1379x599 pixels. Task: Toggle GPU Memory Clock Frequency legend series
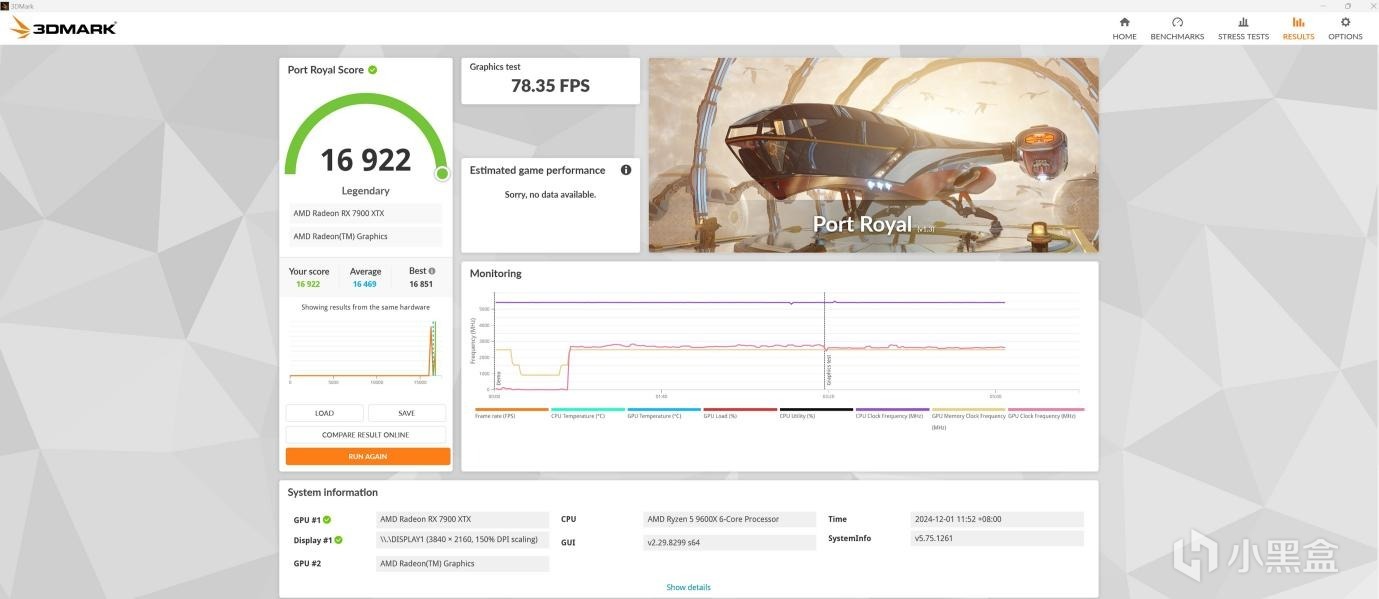968,417
